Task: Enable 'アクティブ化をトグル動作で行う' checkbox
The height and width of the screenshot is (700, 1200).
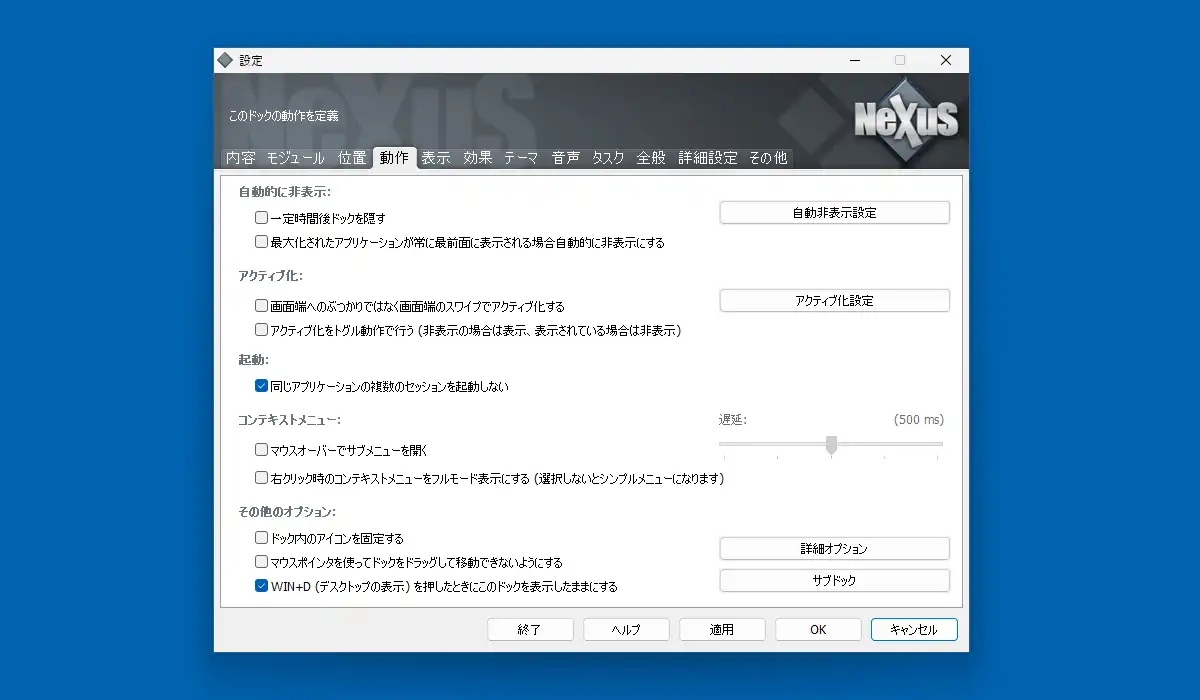Action: [x=261, y=330]
